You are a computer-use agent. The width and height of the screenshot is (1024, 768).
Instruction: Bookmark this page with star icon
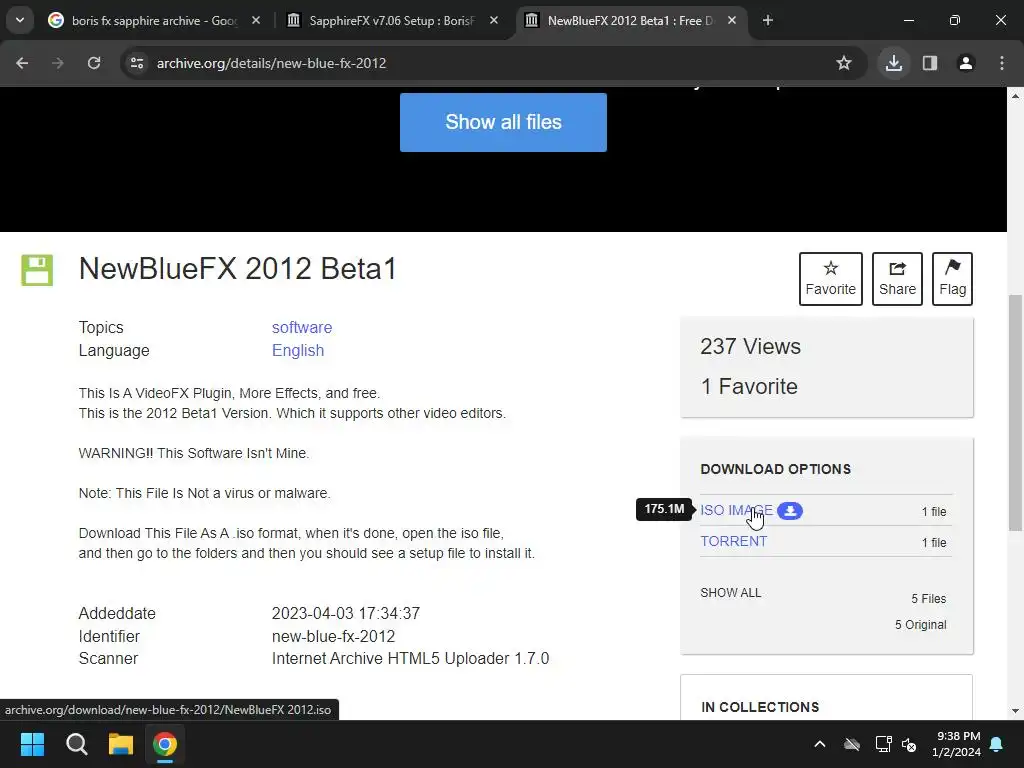[x=844, y=63]
